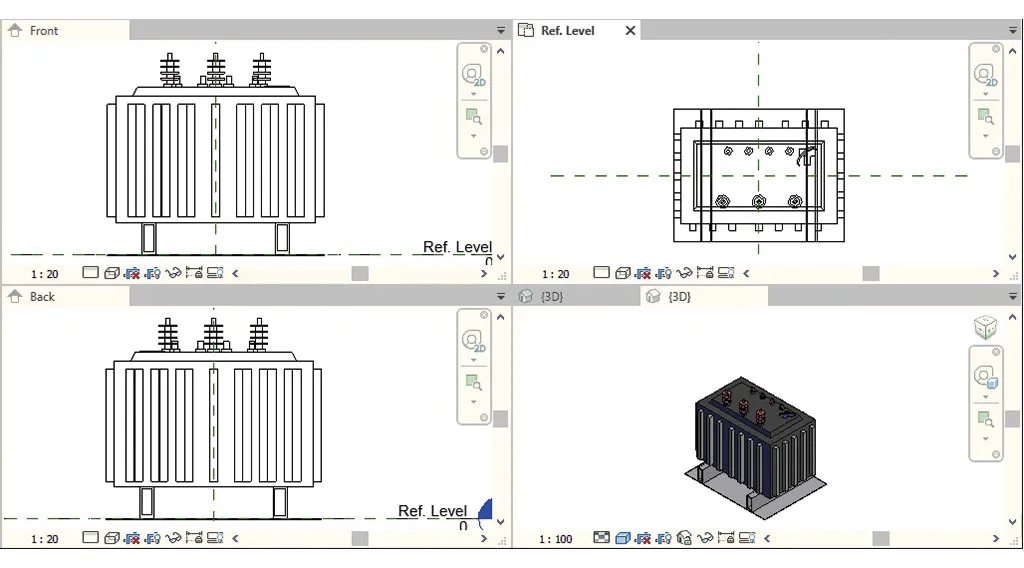Image resolution: width=1024 pixels, height=568 pixels.
Task: Open the 2D steering wheel in Front view
Action: click(473, 75)
